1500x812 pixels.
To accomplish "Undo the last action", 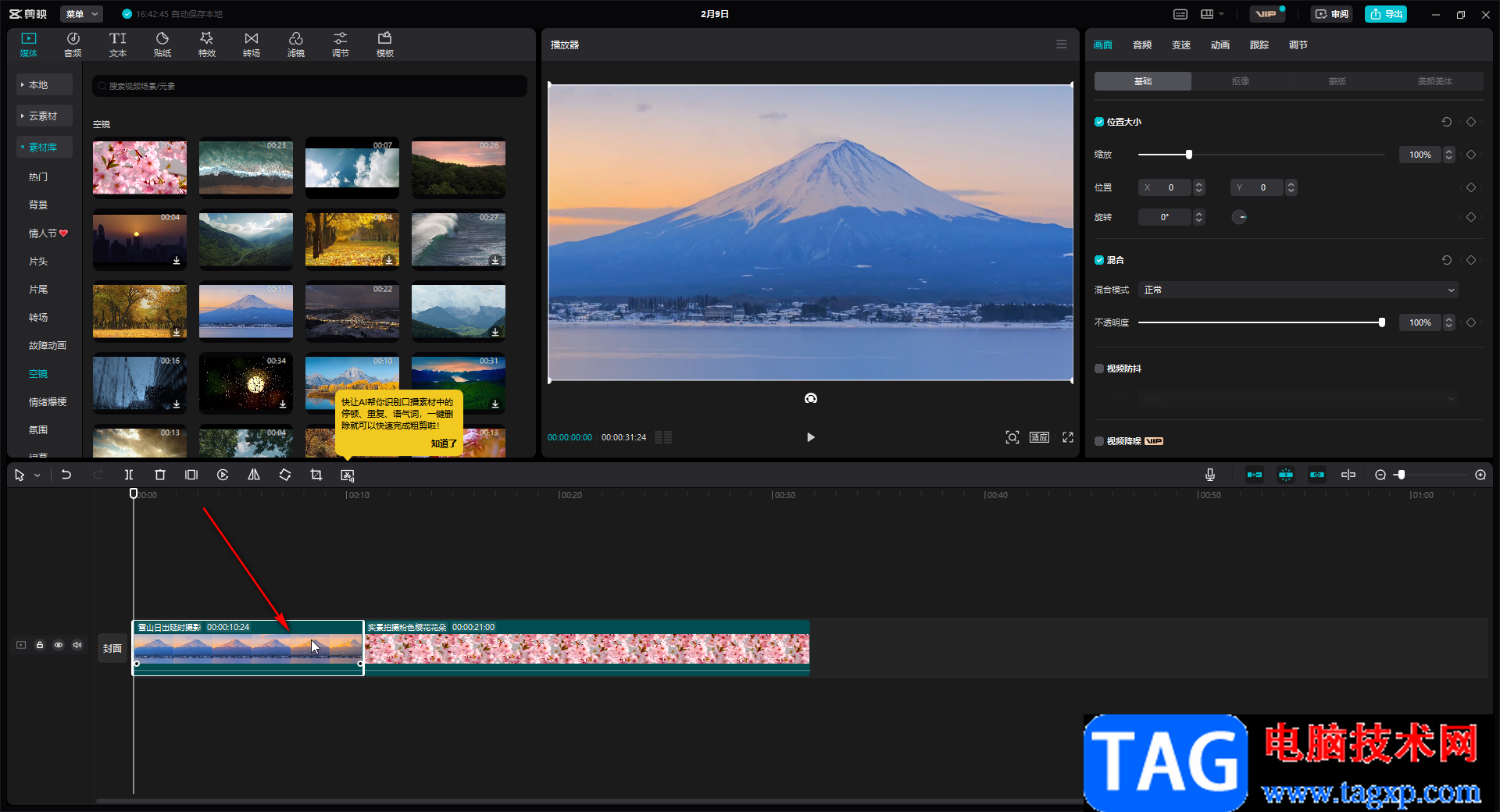I will click(66, 475).
